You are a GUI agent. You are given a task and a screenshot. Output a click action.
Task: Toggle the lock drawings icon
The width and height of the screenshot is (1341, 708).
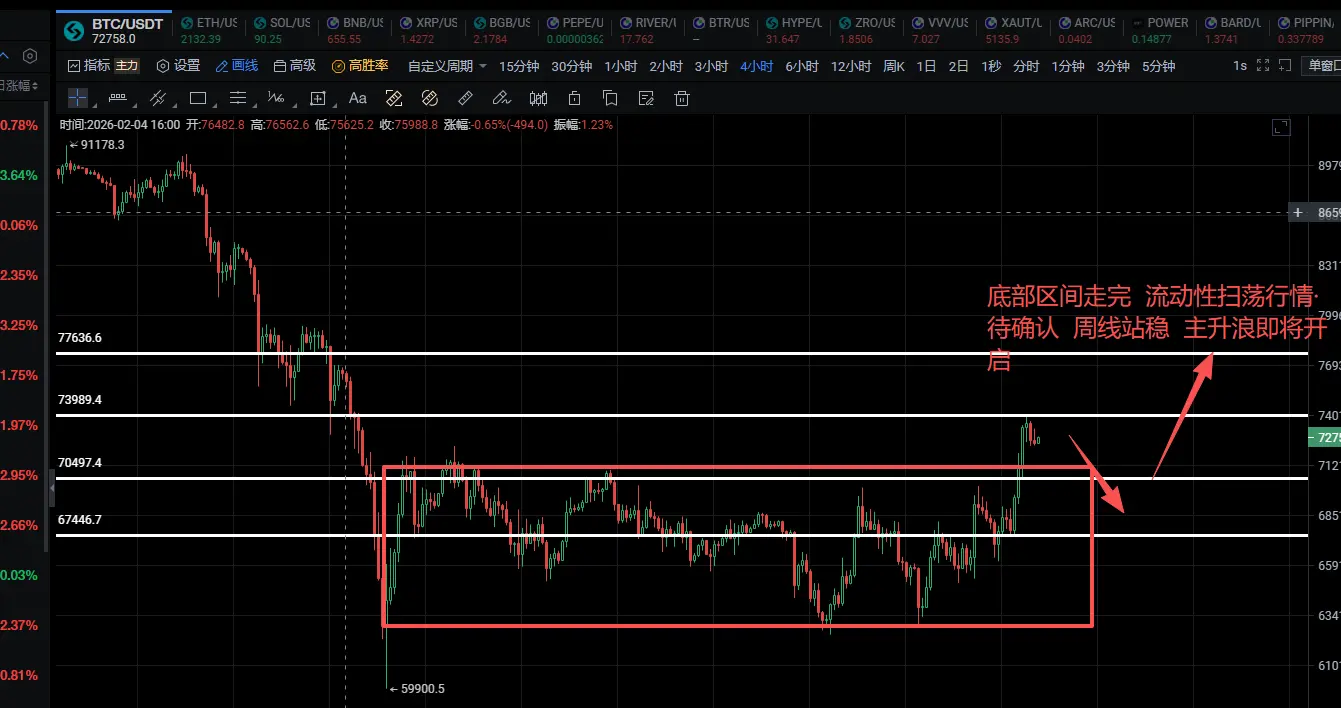point(574,98)
